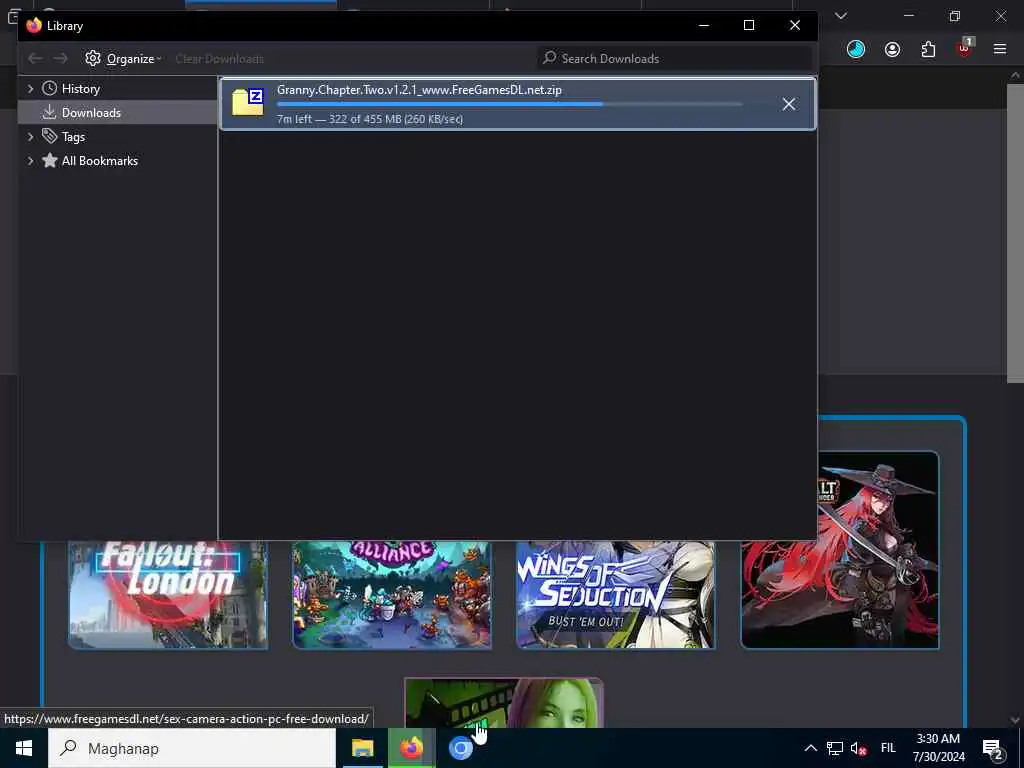Image resolution: width=1024 pixels, height=768 pixels.
Task: Click the Forward arrow in Library toolbar
Action: pos(60,59)
